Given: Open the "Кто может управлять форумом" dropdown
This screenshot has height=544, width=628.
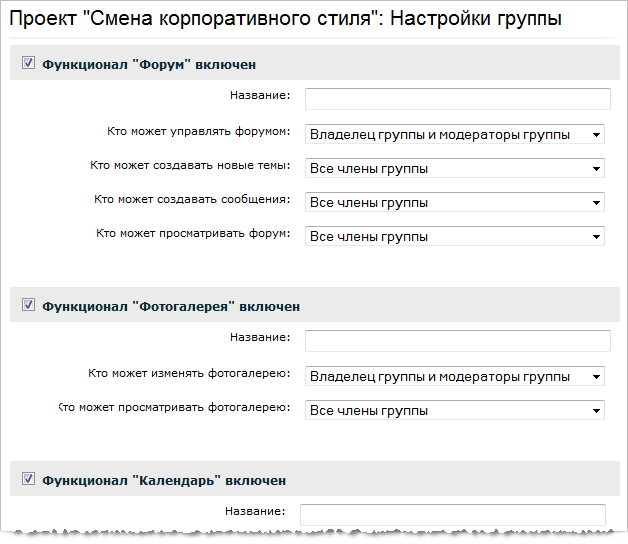Looking at the screenshot, I should (x=454, y=134).
